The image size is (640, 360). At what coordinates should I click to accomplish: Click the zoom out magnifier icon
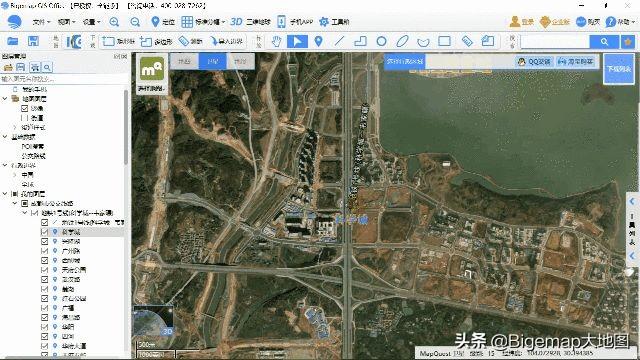135,22
